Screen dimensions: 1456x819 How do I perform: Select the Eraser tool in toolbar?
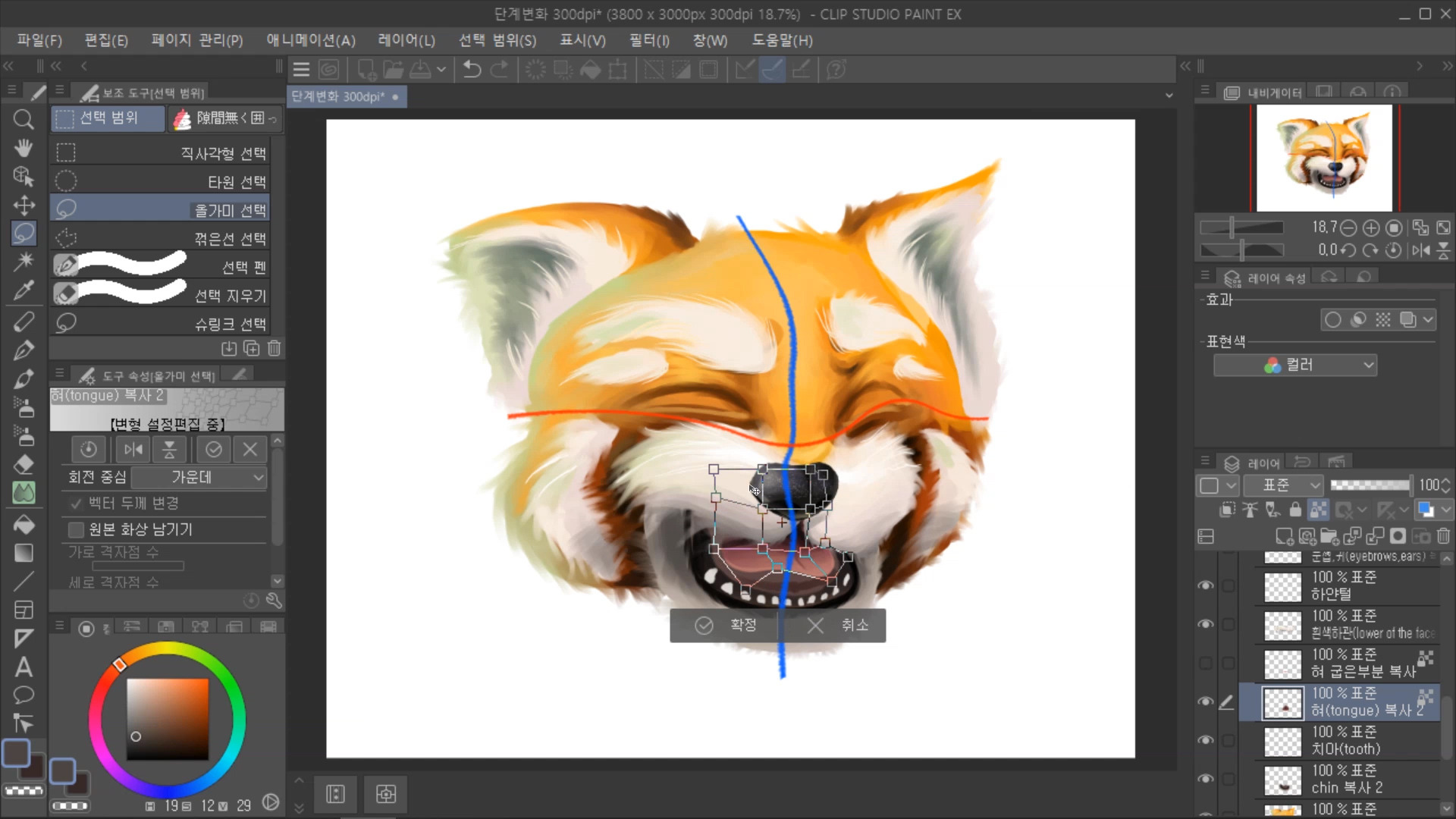pyautogui.click(x=24, y=465)
